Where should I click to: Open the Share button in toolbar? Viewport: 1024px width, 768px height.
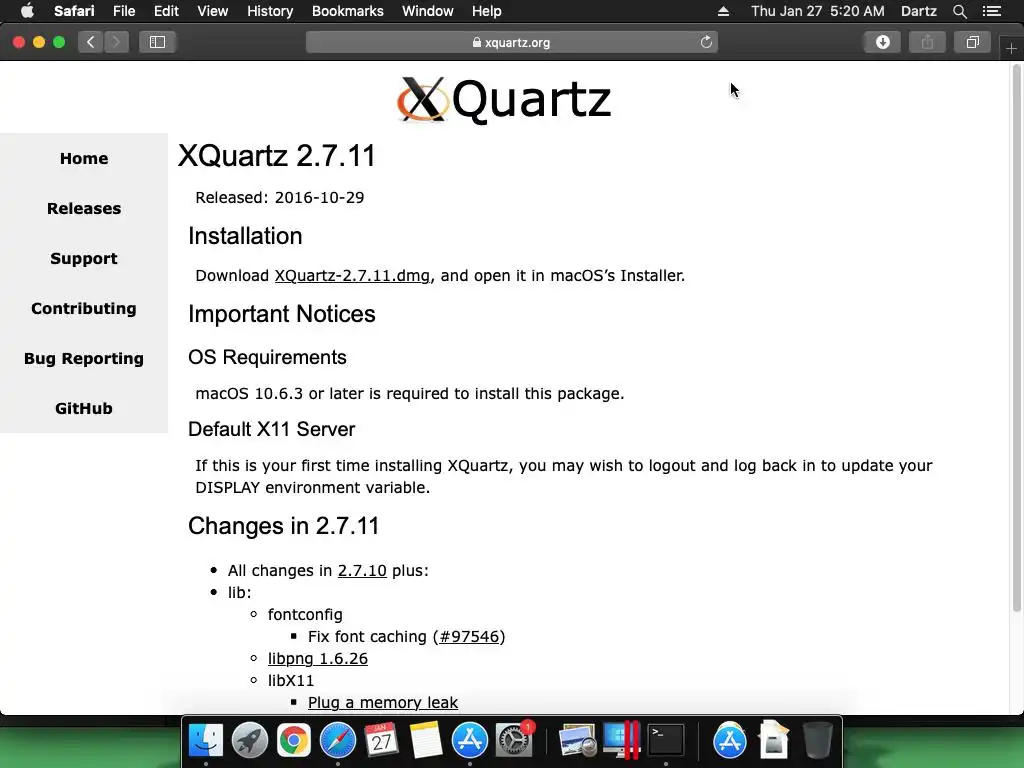pos(927,42)
